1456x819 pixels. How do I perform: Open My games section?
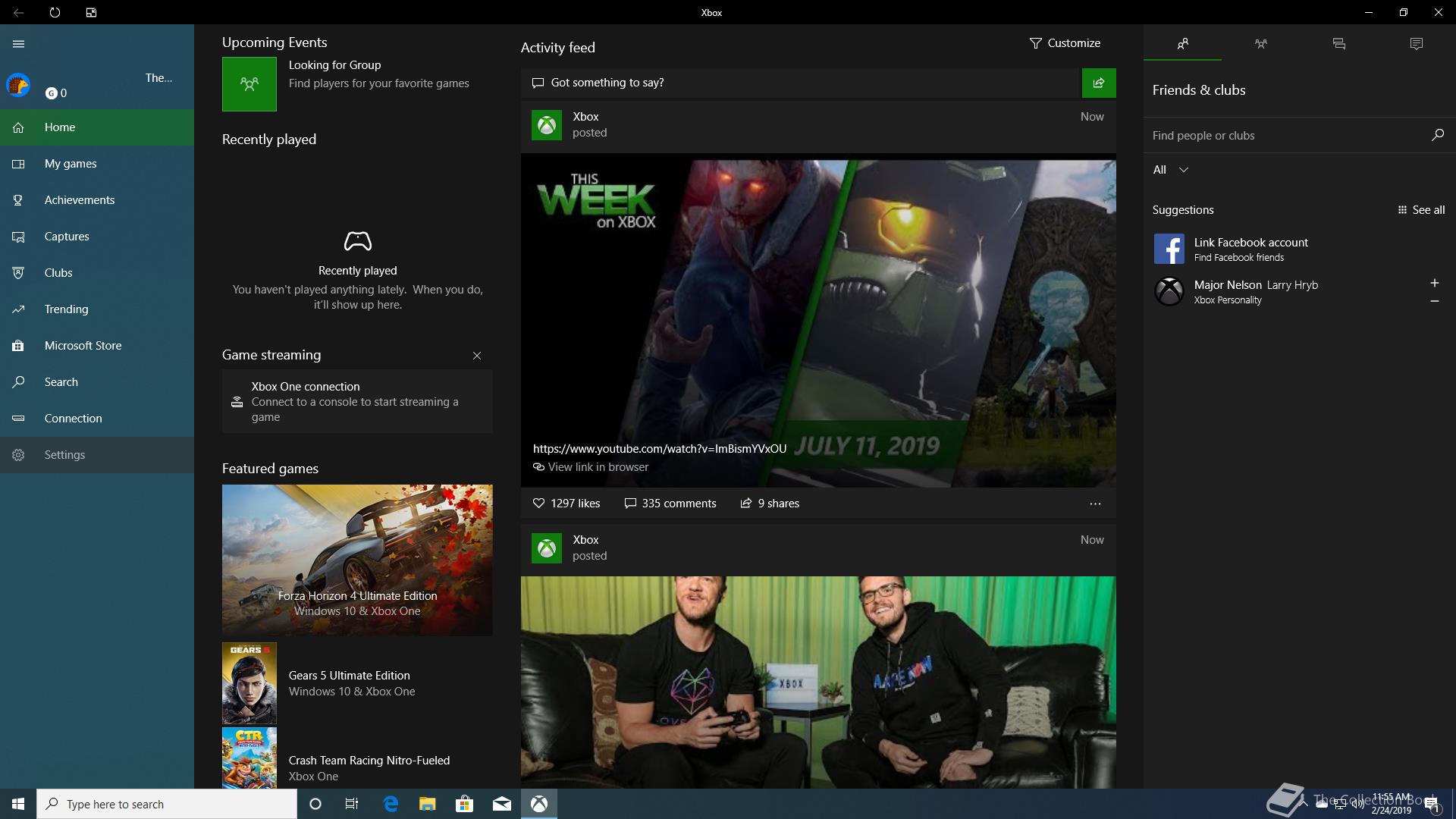coord(97,164)
